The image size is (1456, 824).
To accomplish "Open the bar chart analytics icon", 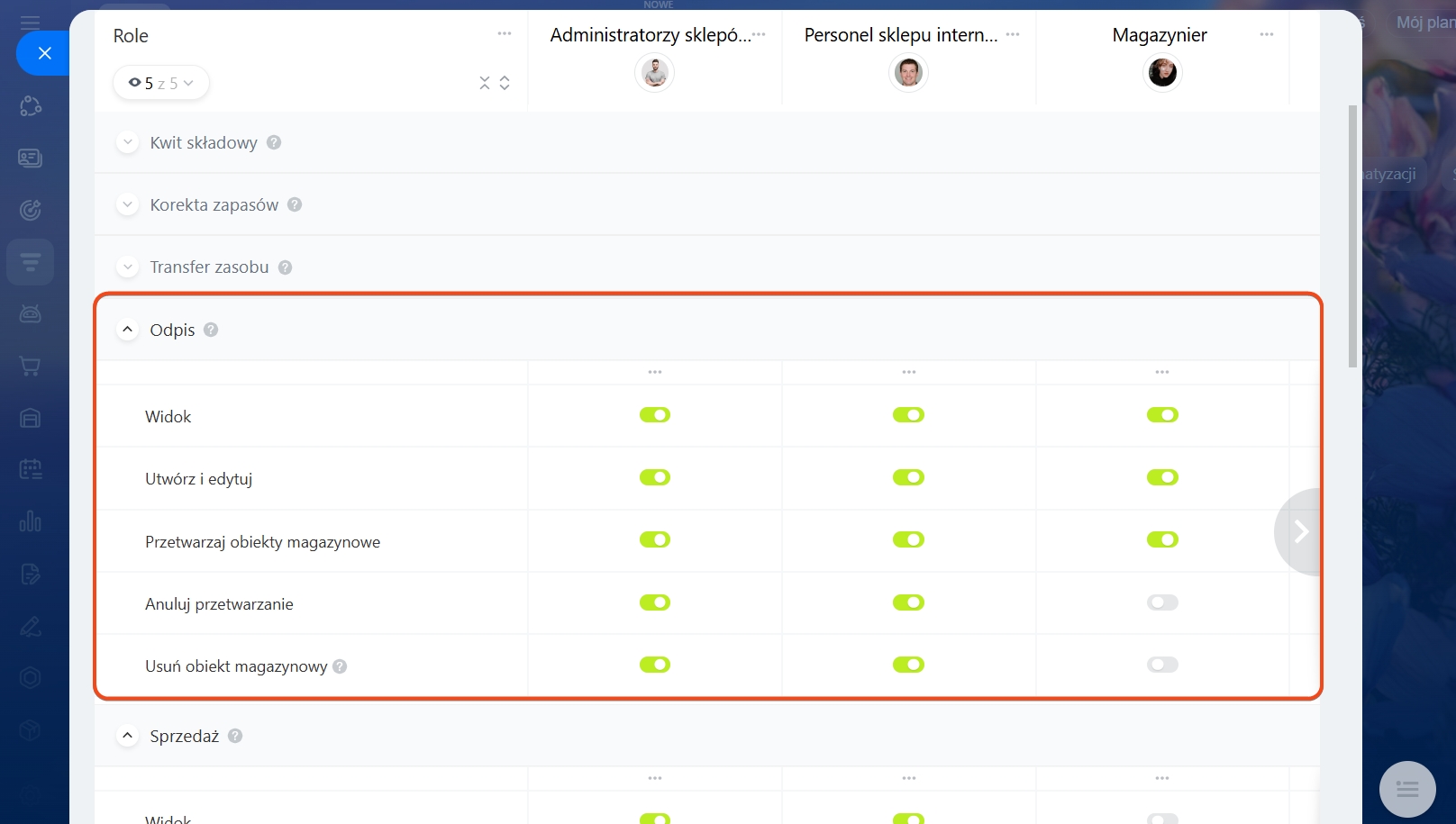I will [30, 521].
